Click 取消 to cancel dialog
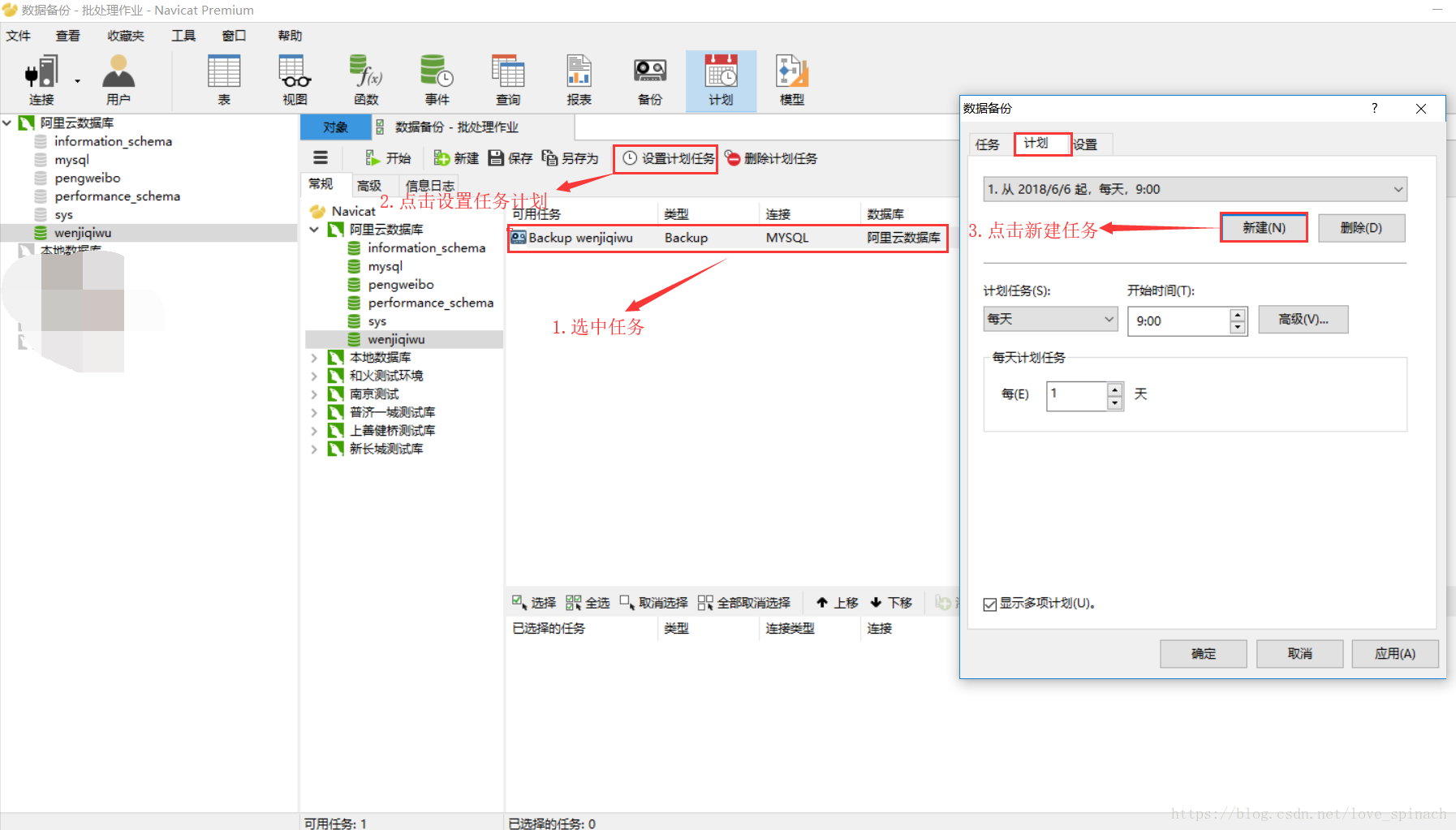The image size is (1456, 830). (x=1299, y=654)
